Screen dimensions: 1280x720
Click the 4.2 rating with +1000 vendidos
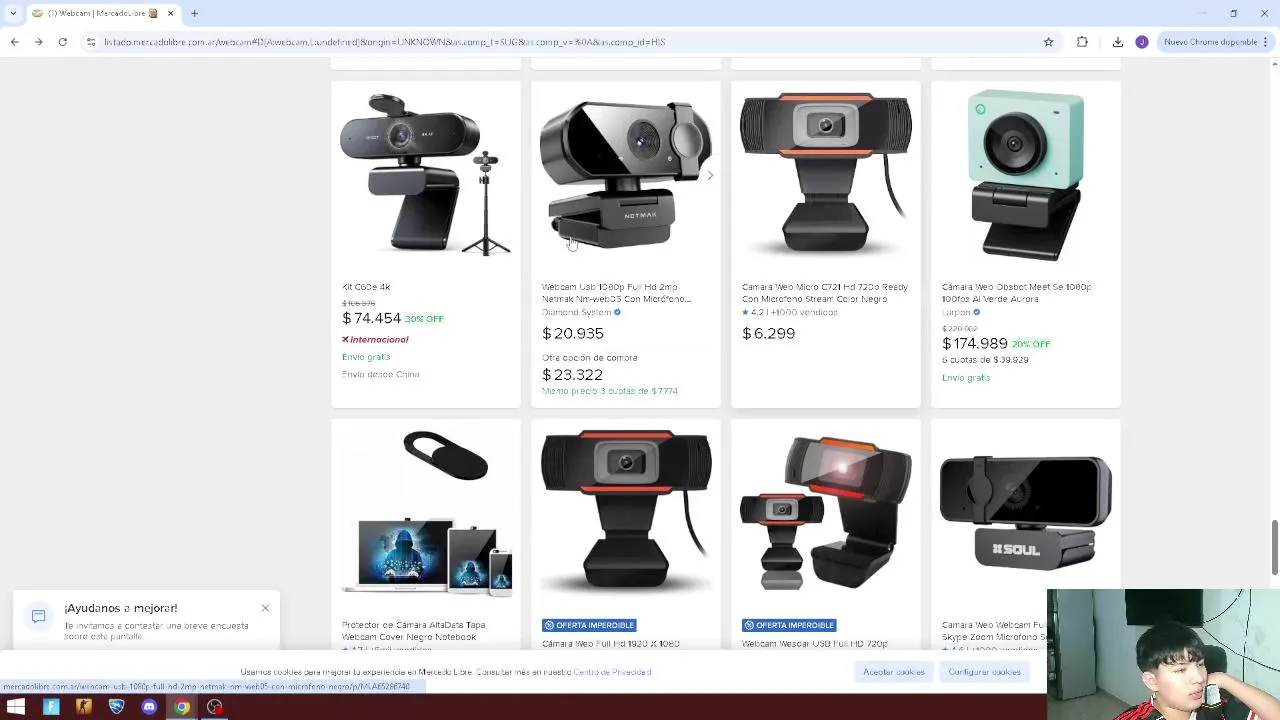(x=790, y=312)
